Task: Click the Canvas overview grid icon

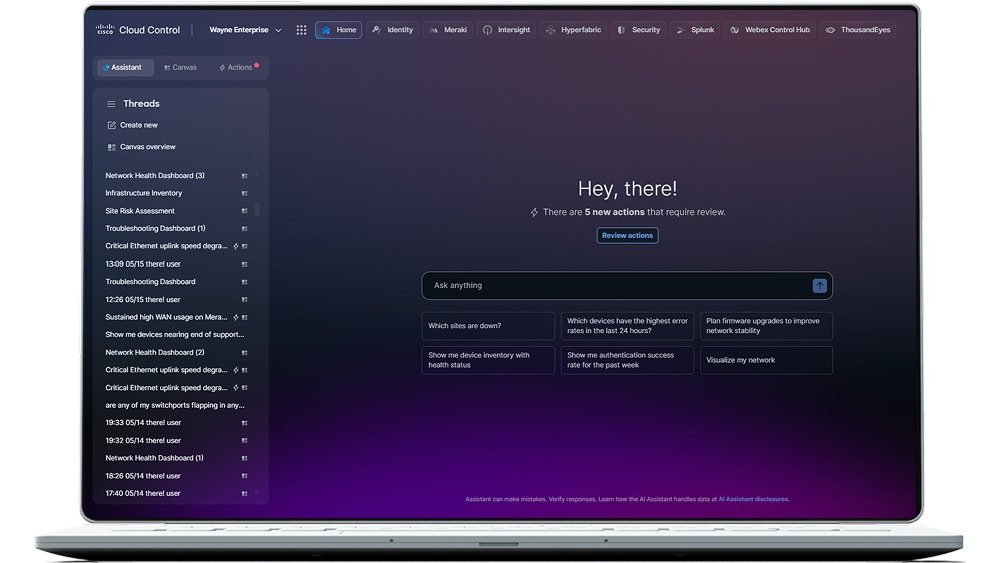Action: click(x=112, y=147)
